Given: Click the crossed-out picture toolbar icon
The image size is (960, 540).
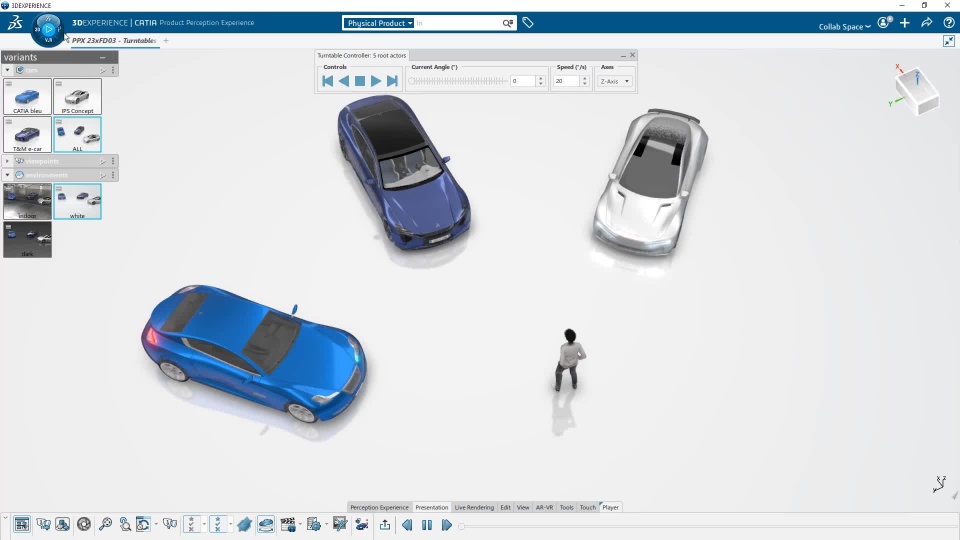Looking at the screenshot, I should click(x=340, y=524).
